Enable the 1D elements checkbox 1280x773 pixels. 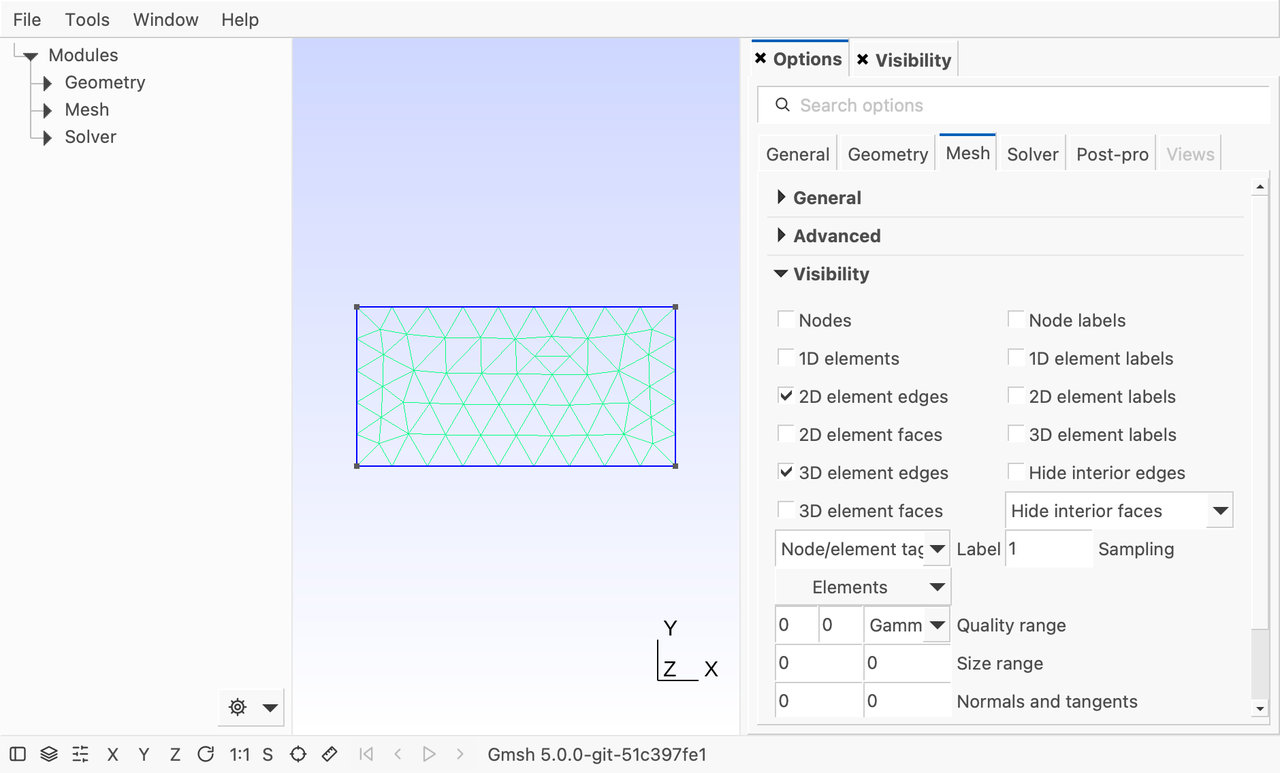click(x=786, y=358)
